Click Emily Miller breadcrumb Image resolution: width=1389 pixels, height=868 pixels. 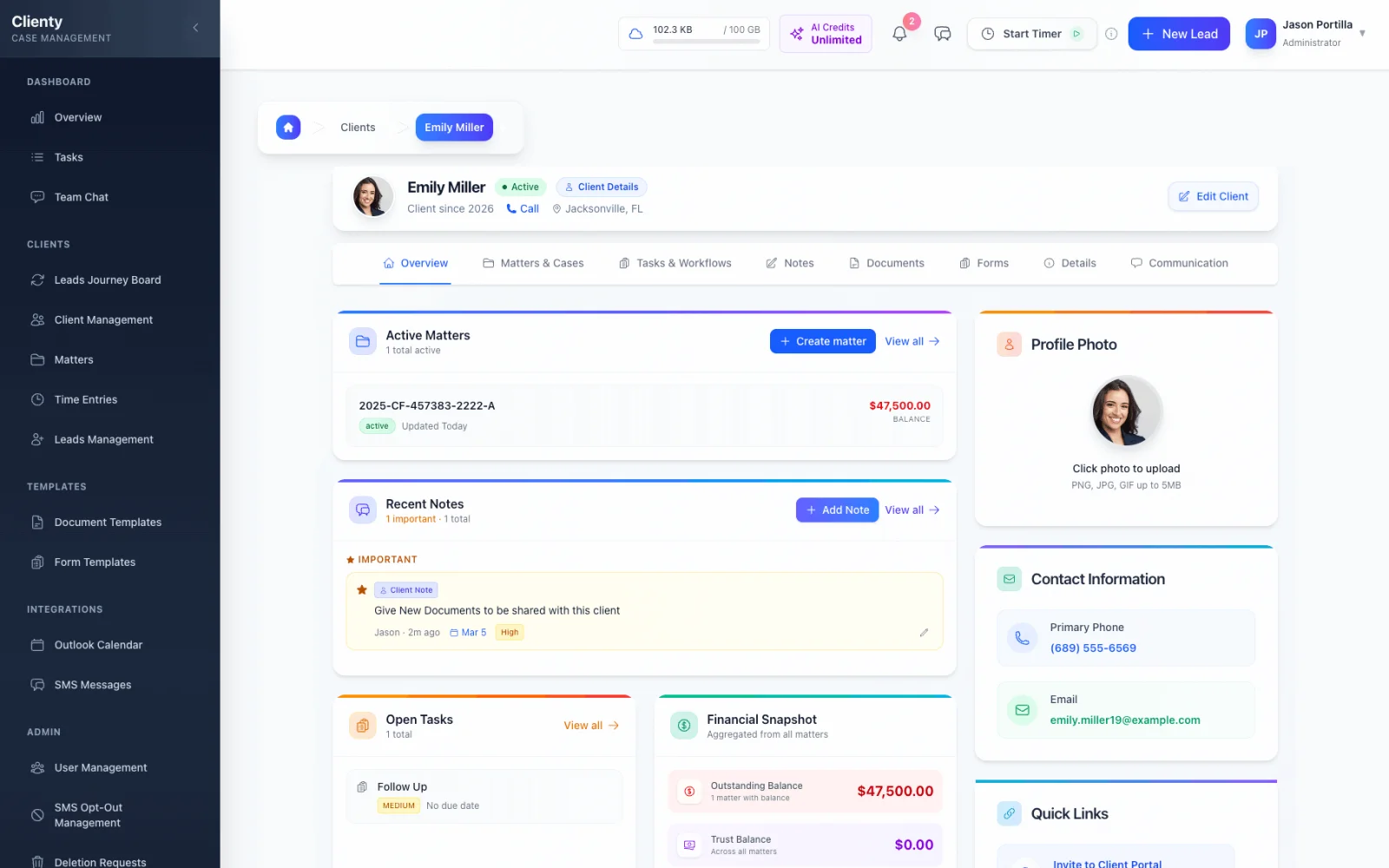pos(454,128)
